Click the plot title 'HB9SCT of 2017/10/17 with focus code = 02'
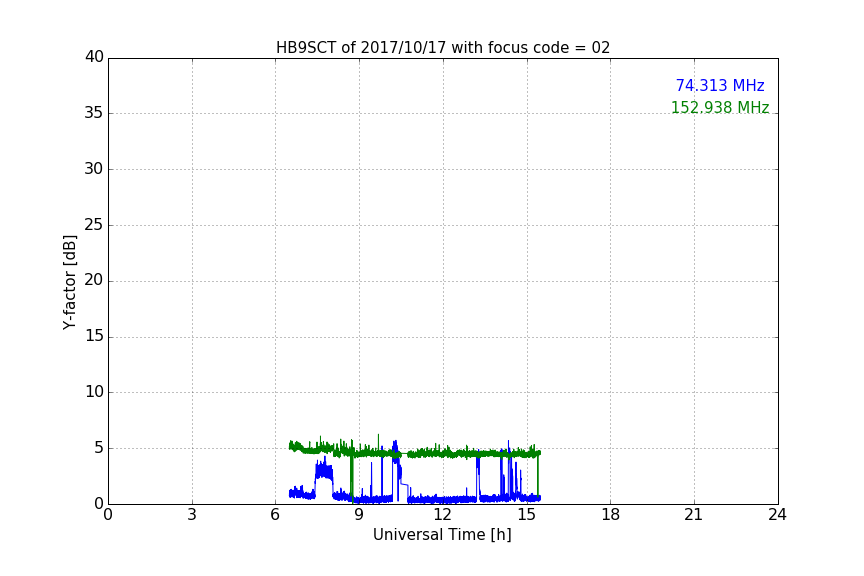Screen dimensions: 864x576 443,48
